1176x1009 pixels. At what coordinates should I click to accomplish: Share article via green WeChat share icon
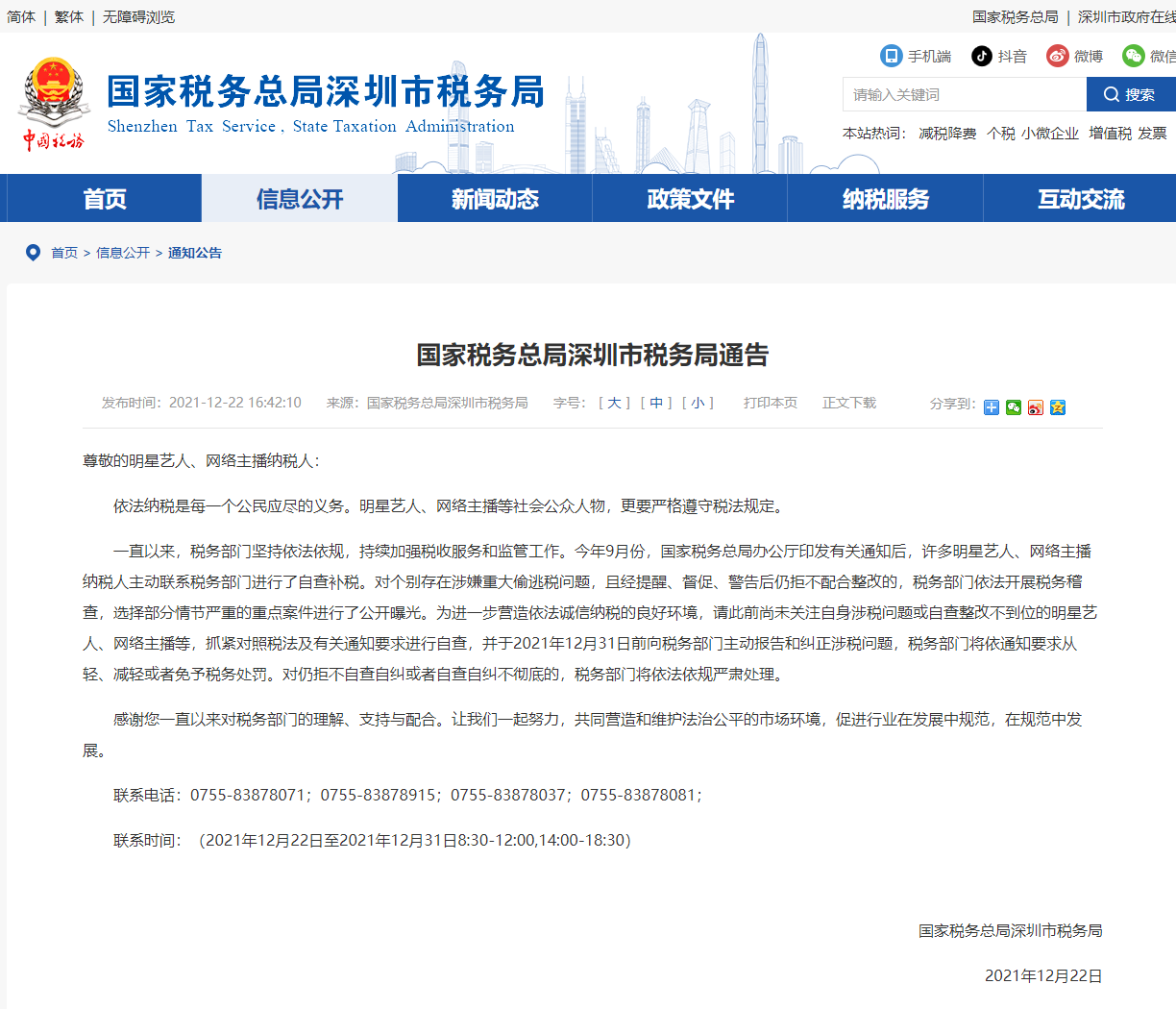point(1014,407)
